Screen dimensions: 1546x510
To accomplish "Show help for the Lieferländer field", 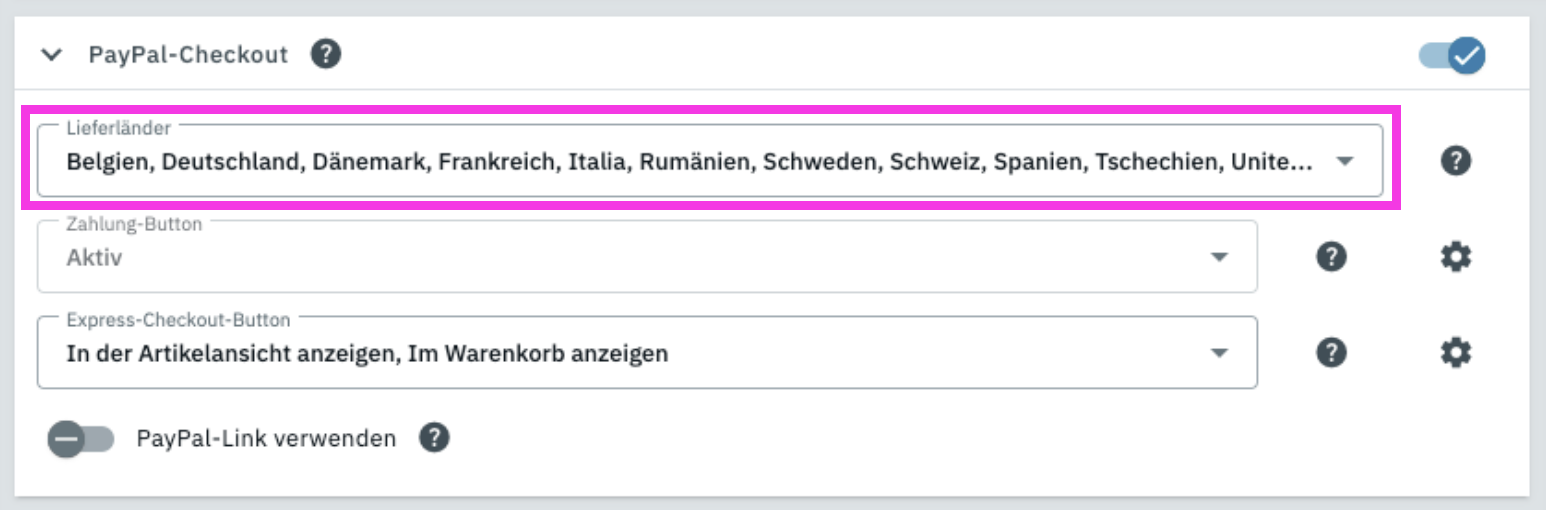I will (x=1455, y=161).
